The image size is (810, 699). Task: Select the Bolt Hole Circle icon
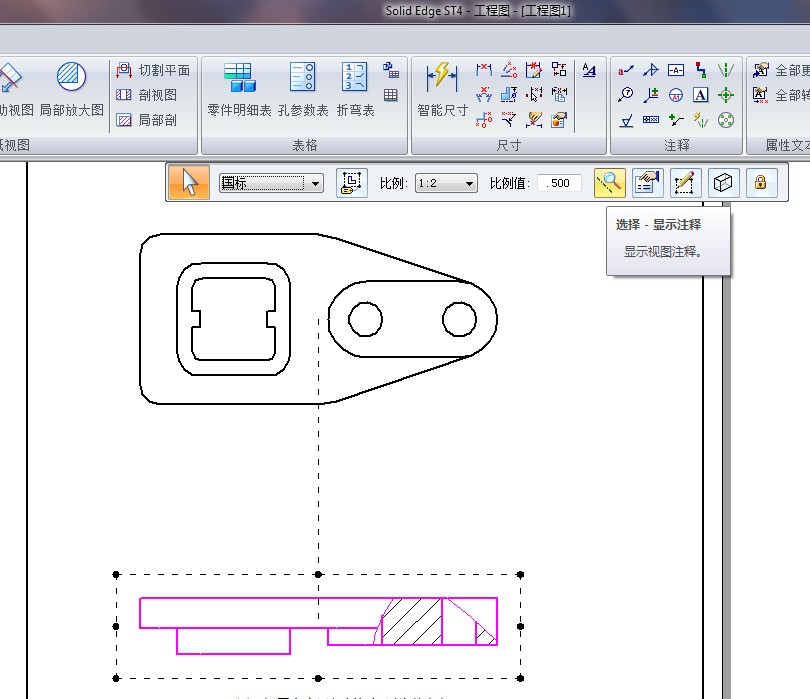(x=726, y=120)
